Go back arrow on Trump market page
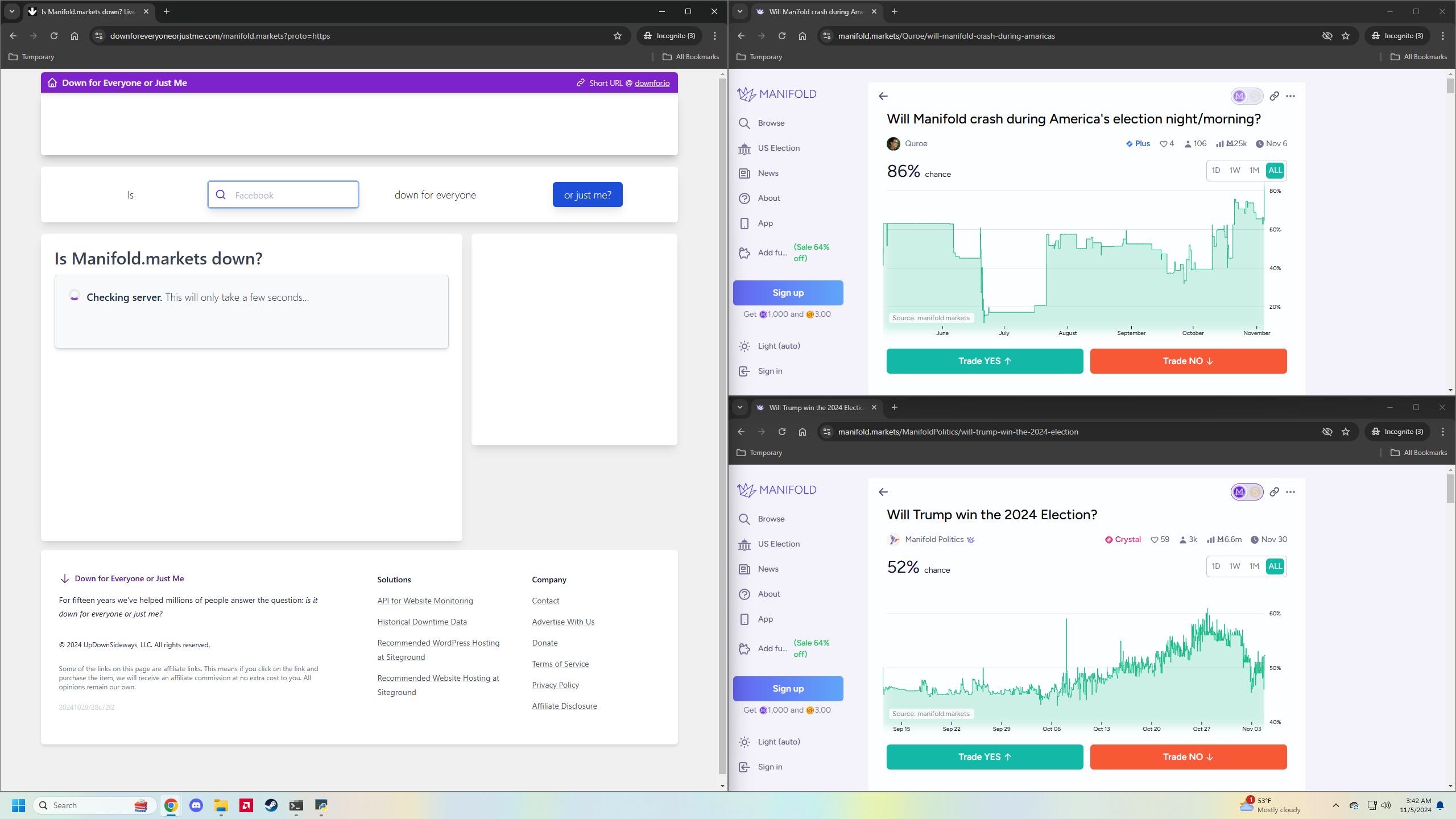This screenshot has width=1456, height=819. [883, 492]
